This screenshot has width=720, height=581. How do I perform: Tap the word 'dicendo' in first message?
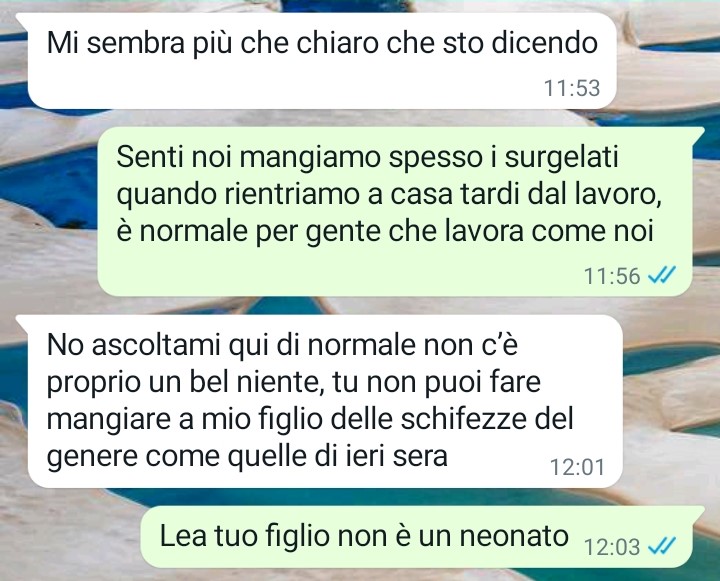point(544,43)
